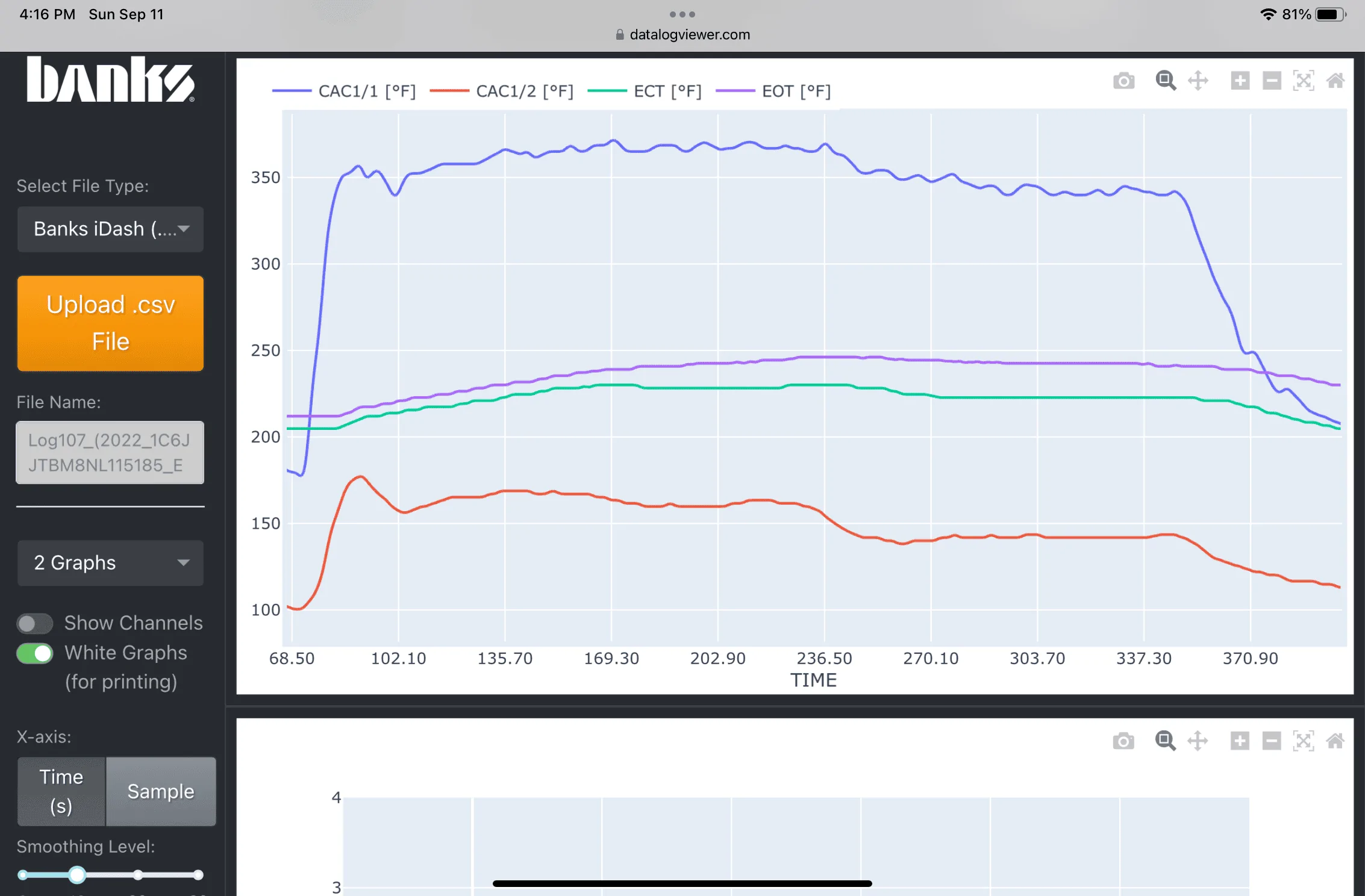Reset top graph axes with home icon
Viewport: 1365px width, 896px height.
click(1335, 81)
